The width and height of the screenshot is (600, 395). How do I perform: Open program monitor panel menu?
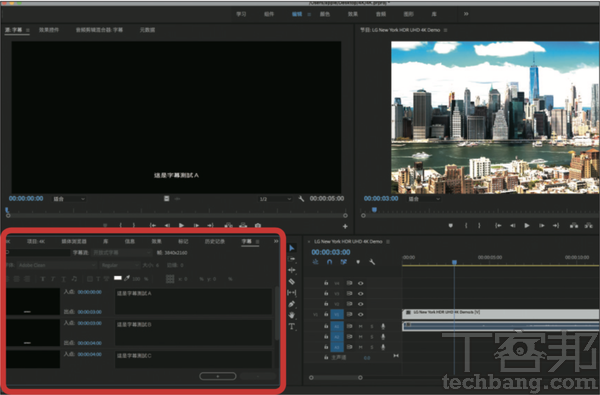pyautogui.click(x=445, y=30)
